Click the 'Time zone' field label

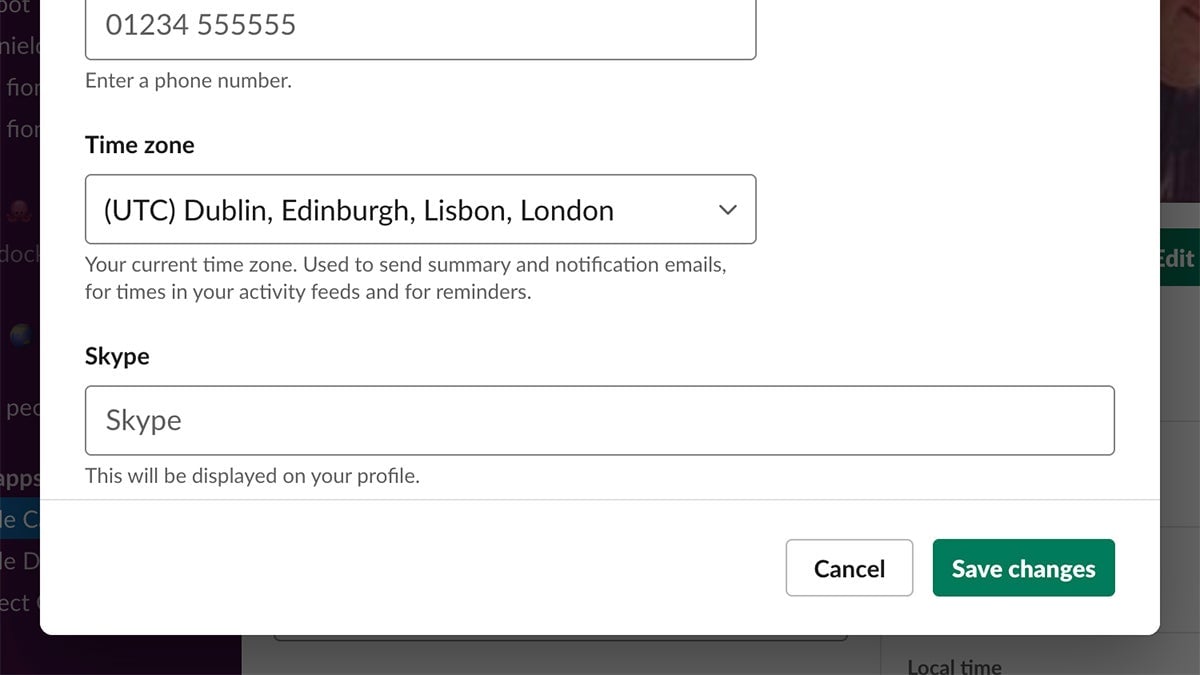[140, 145]
